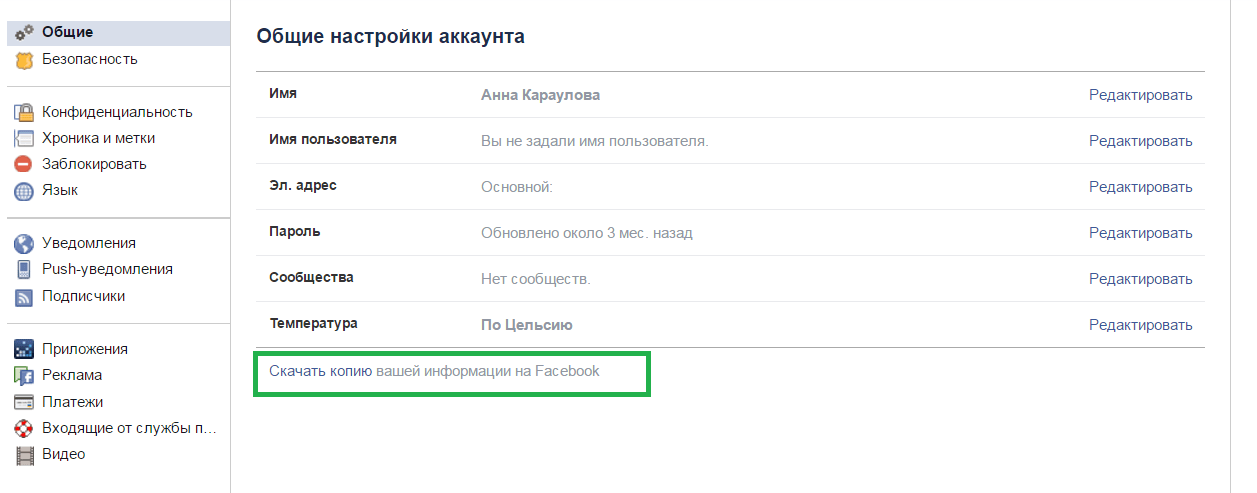Image resolution: width=1257 pixels, height=493 pixels.
Task: Open Хроника и метки settings
Action: click(98, 138)
